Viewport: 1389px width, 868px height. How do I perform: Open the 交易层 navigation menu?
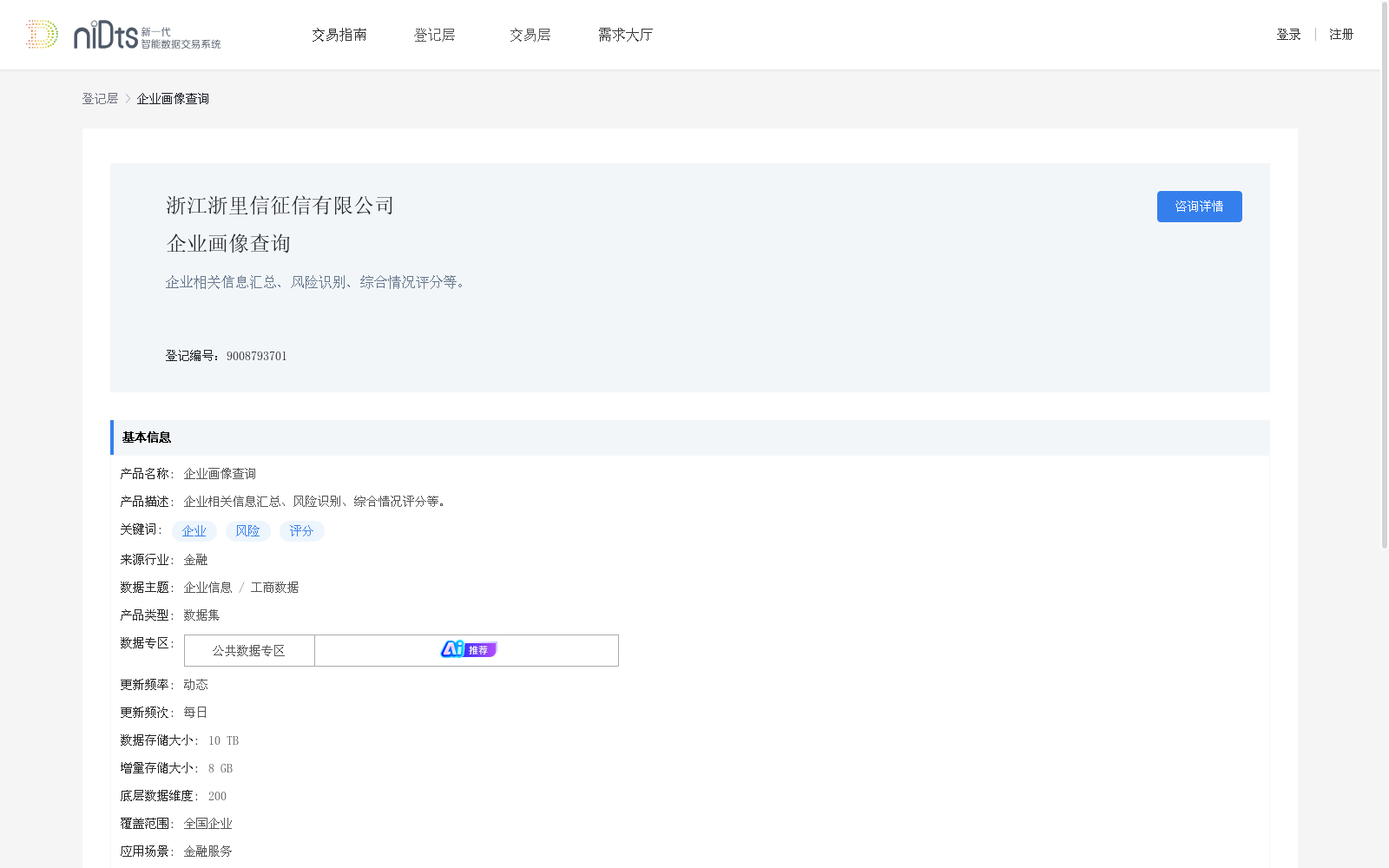click(530, 35)
